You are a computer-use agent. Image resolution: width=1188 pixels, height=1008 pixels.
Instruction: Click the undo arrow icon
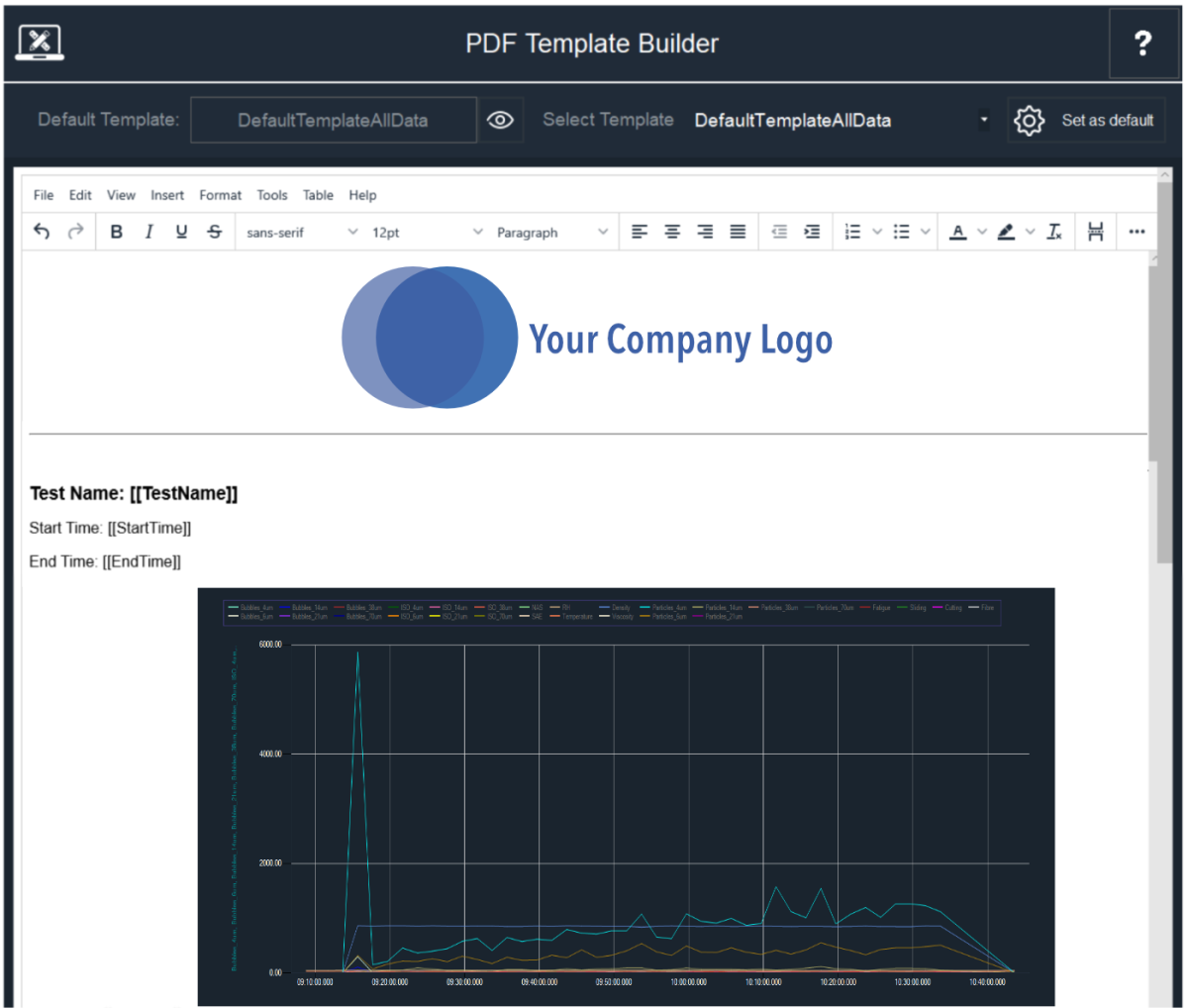coord(42,232)
